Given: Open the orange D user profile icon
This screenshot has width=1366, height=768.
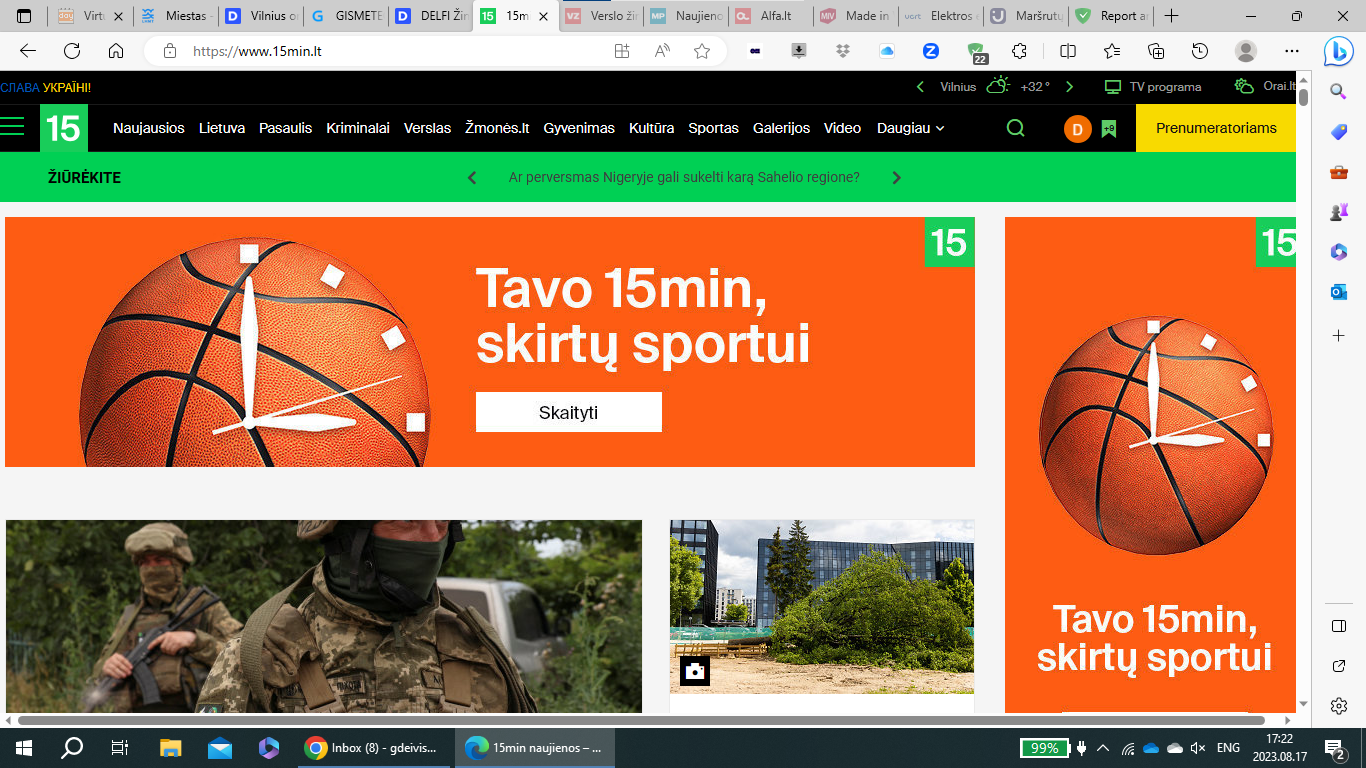Looking at the screenshot, I should click(1077, 129).
